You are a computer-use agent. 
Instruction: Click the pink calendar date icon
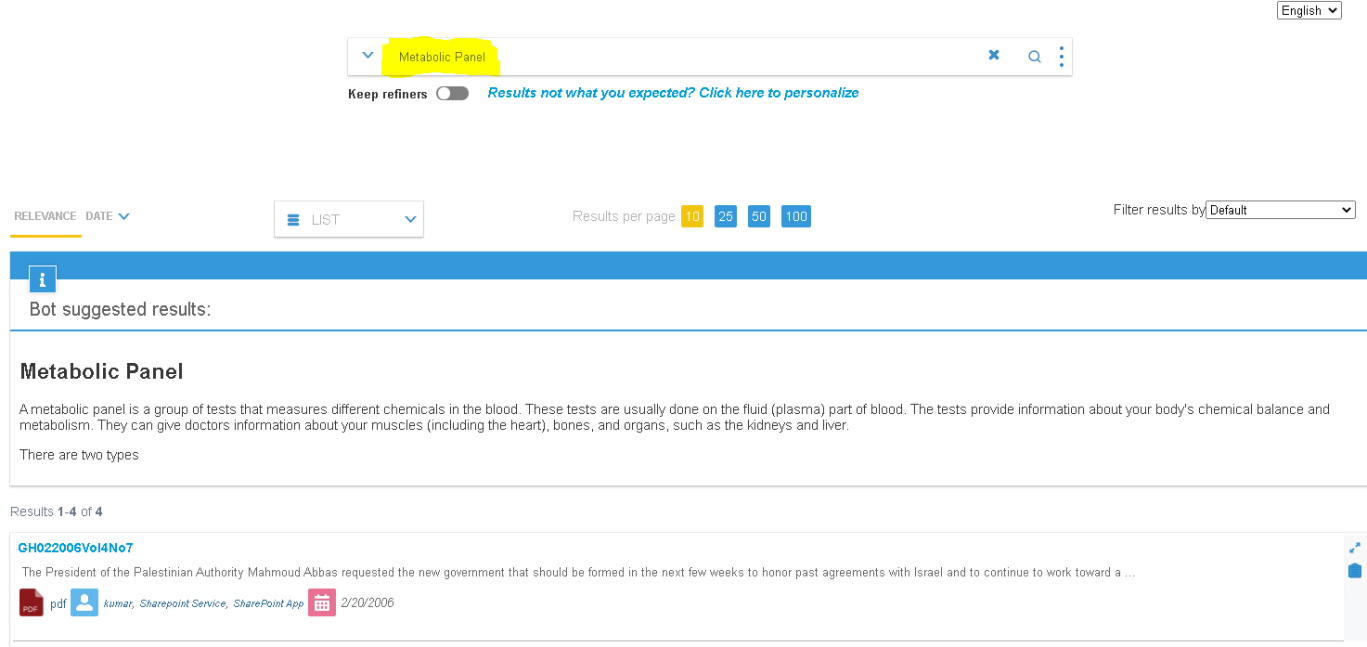tap(321, 603)
